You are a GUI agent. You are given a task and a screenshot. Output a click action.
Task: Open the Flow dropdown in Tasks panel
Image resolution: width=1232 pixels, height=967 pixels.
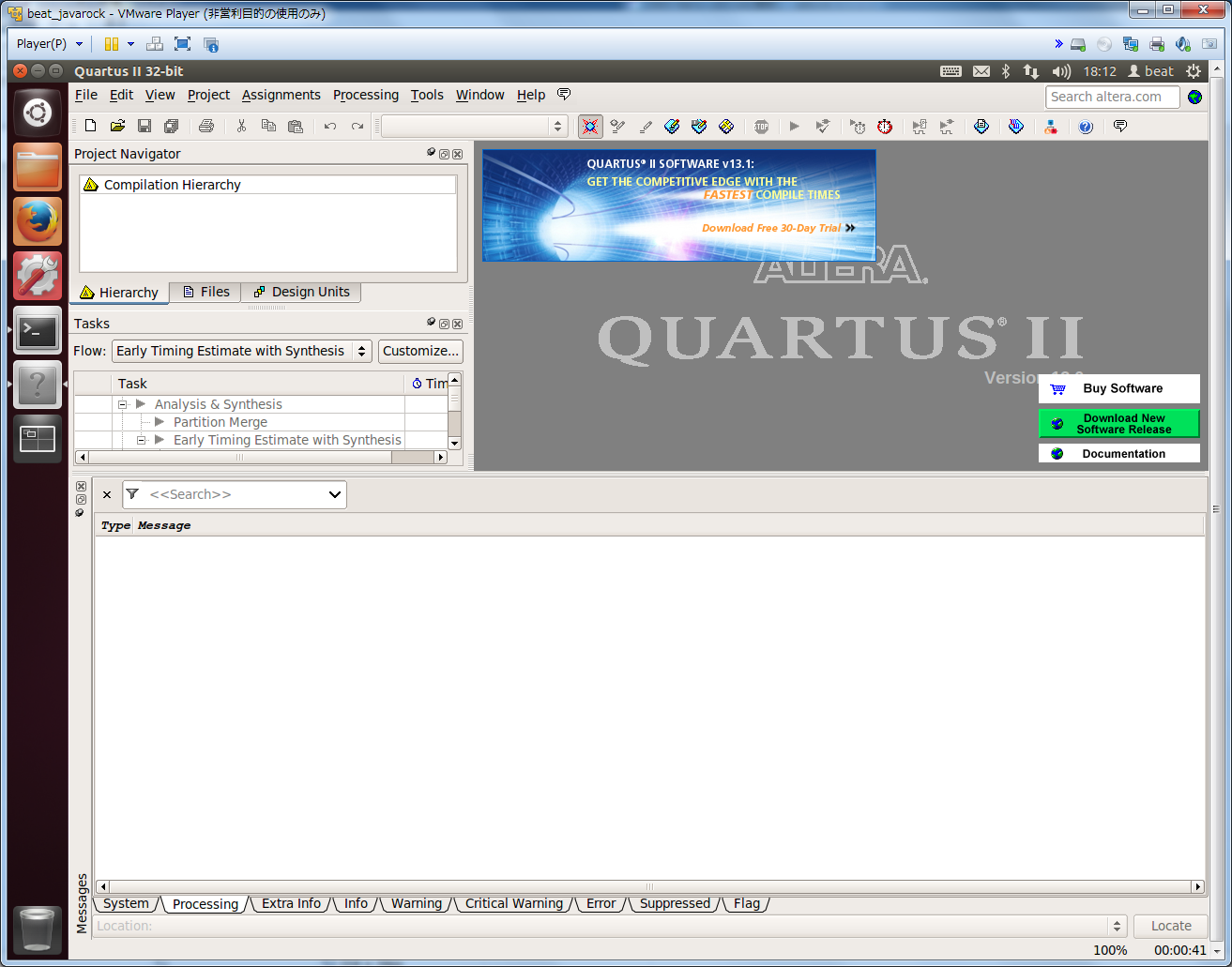pos(241,351)
